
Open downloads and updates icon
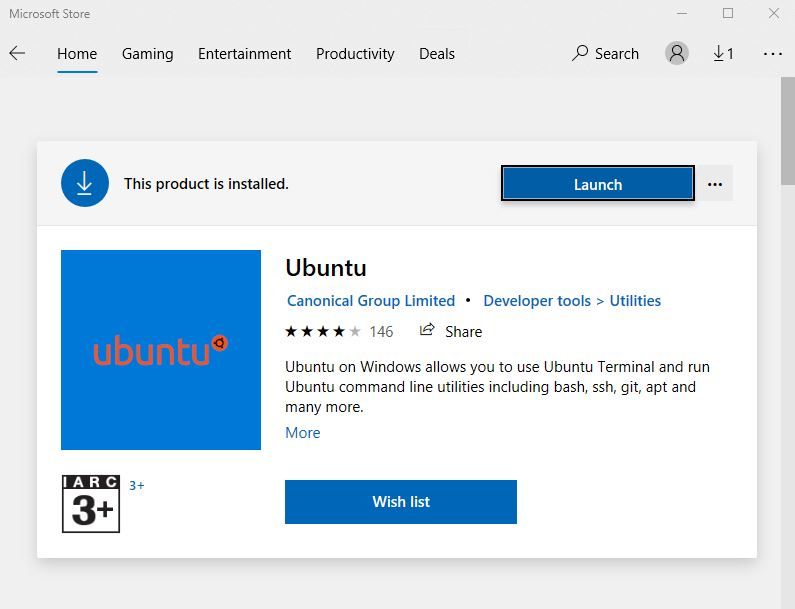[x=723, y=54]
